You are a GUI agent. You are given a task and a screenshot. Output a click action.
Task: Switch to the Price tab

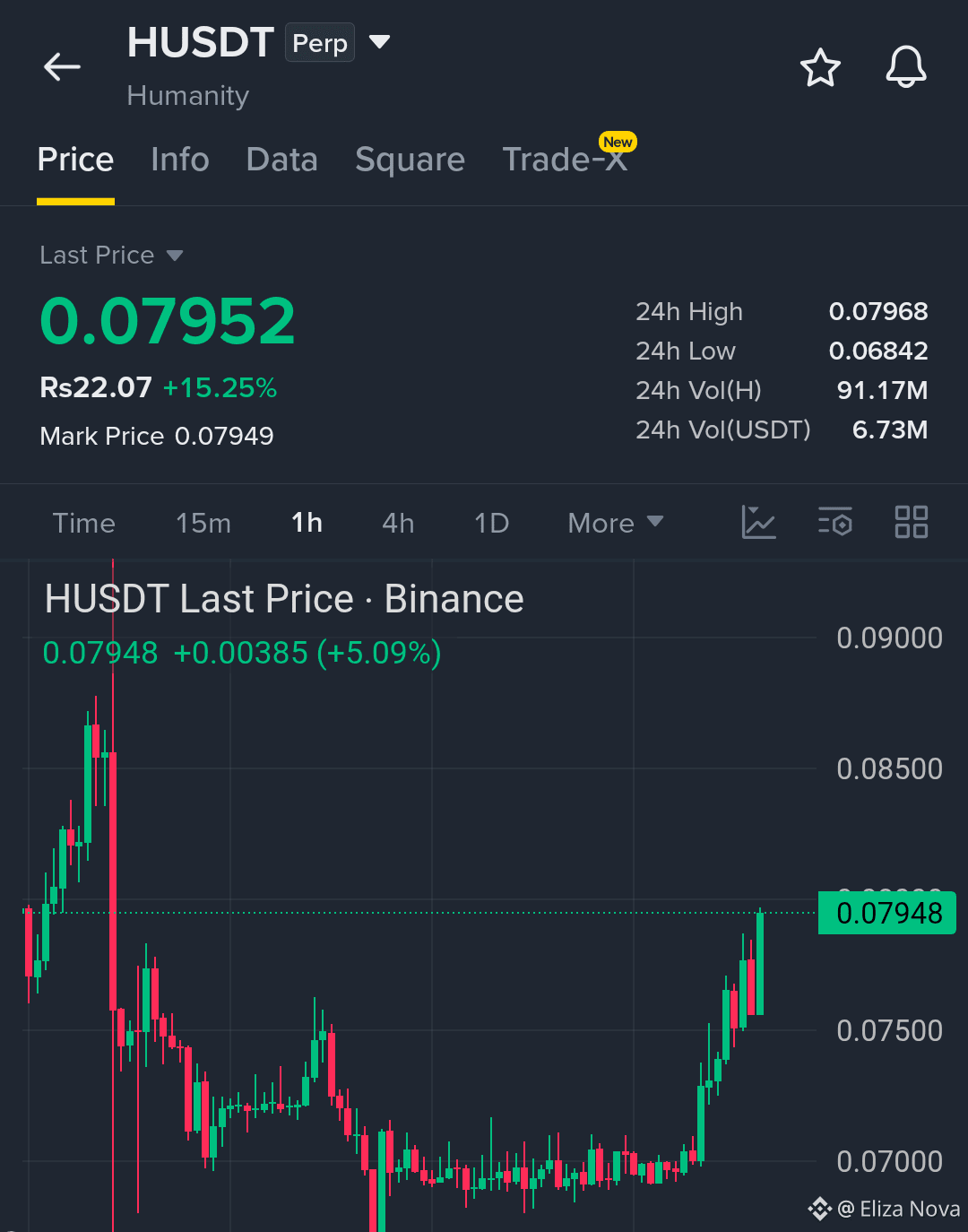click(75, 160)
